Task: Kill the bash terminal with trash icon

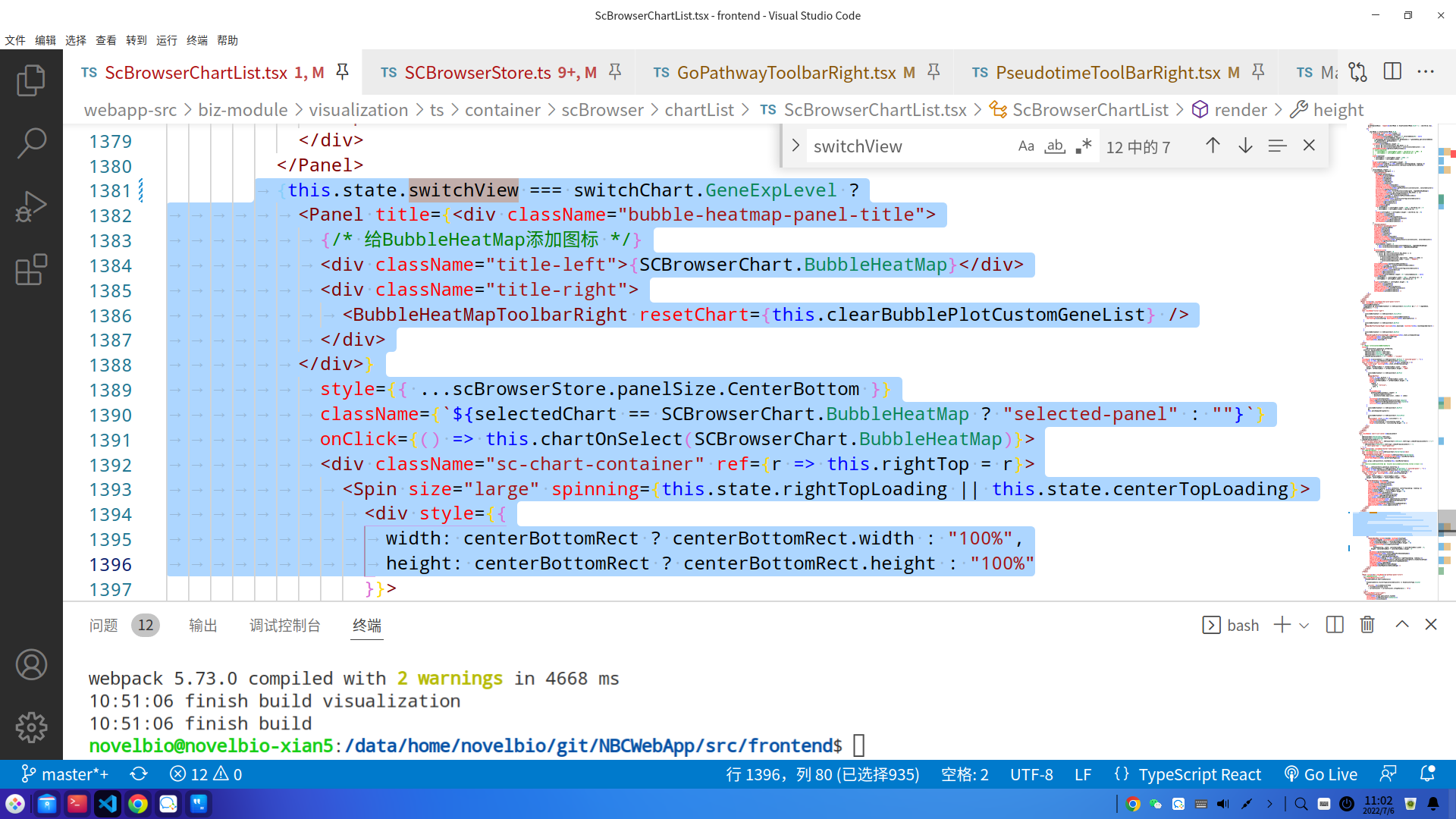Action: click(1367, 625)
